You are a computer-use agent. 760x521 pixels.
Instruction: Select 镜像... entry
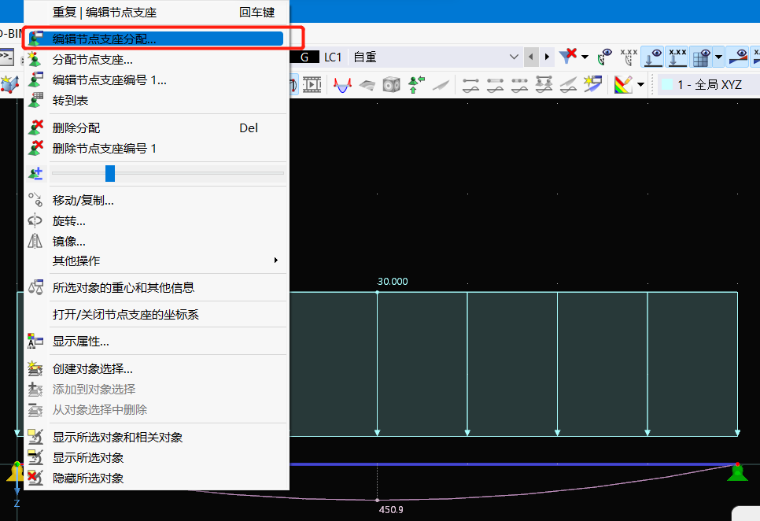157,241
